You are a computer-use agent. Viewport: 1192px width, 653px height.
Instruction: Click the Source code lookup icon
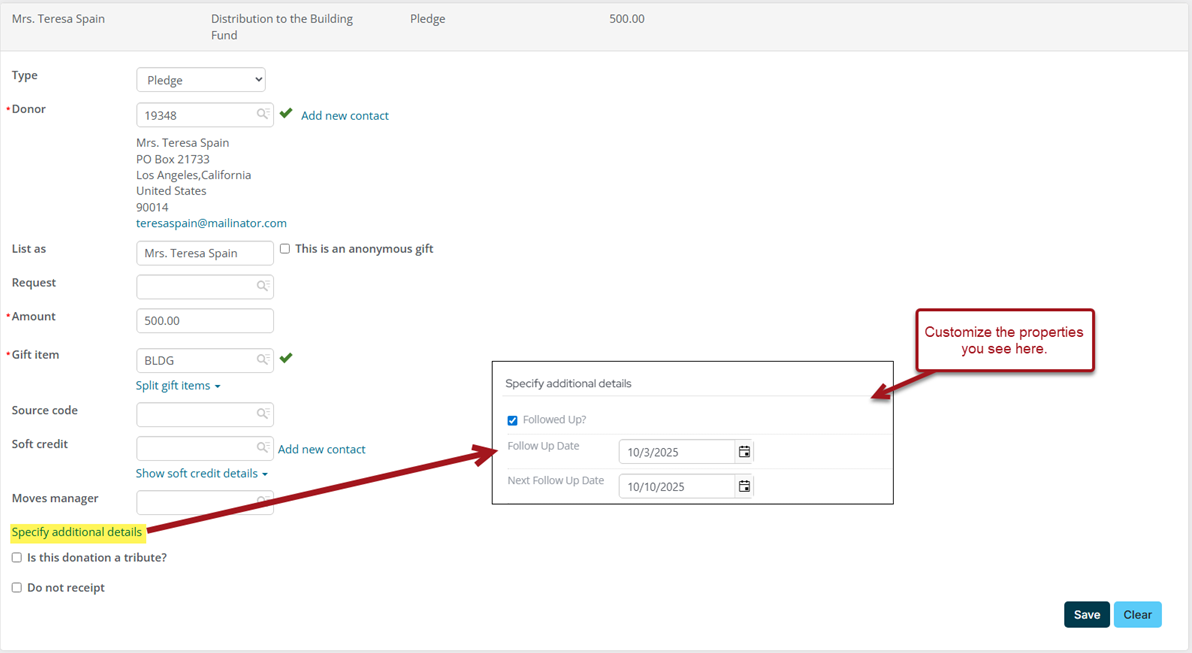click(263, 414)
